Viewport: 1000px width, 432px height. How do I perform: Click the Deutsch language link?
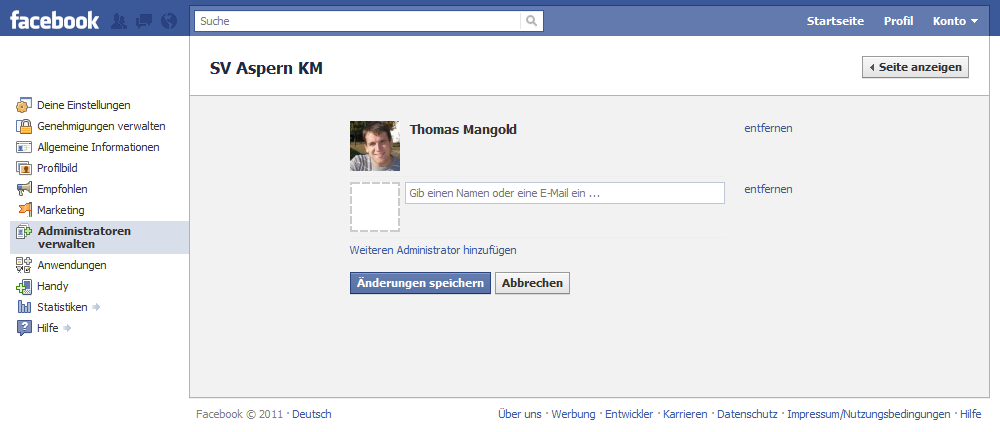click(x=312, y=414)
